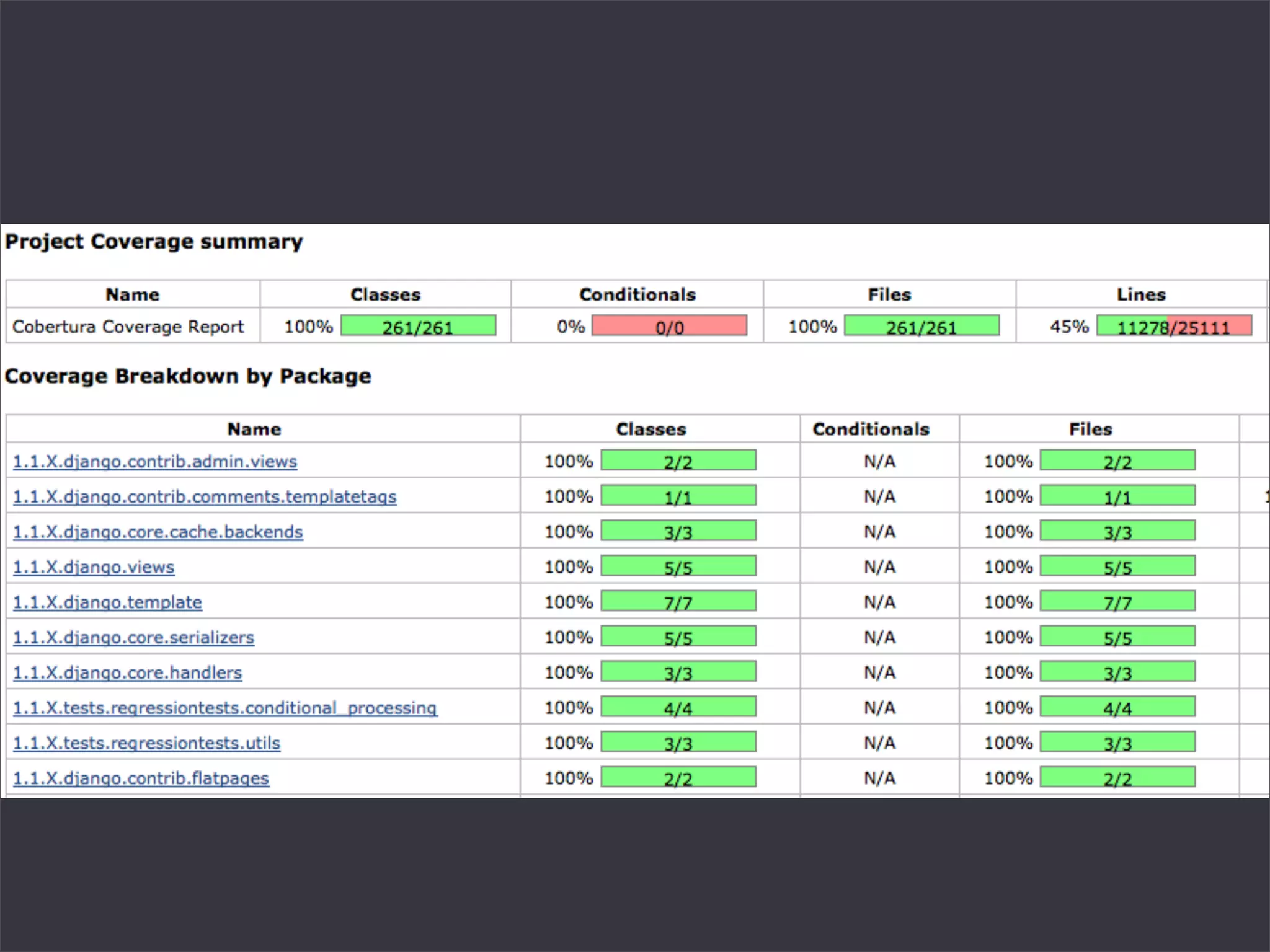Click the summary Files 261/261 coverage bar
Screen dimensions: 1270x952
921,326
